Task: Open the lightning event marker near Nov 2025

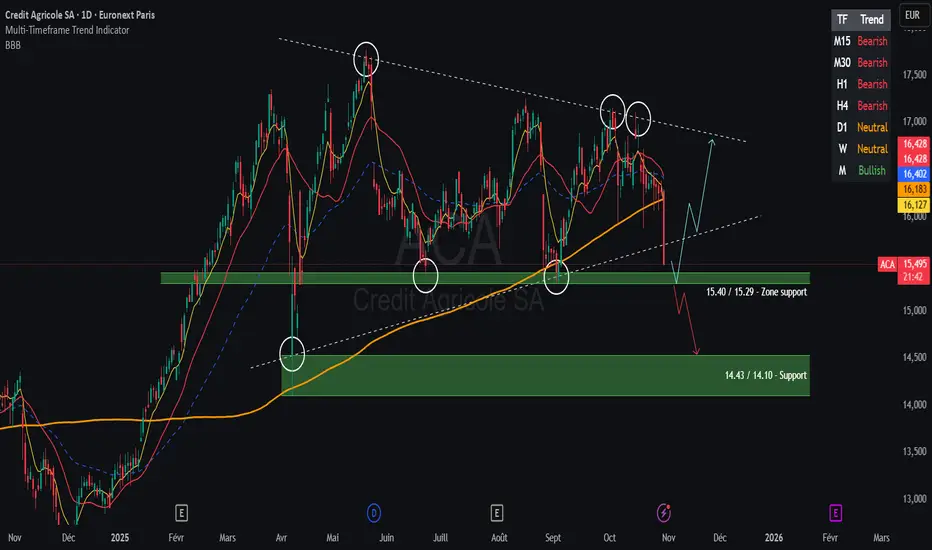Action: (664, 513)
